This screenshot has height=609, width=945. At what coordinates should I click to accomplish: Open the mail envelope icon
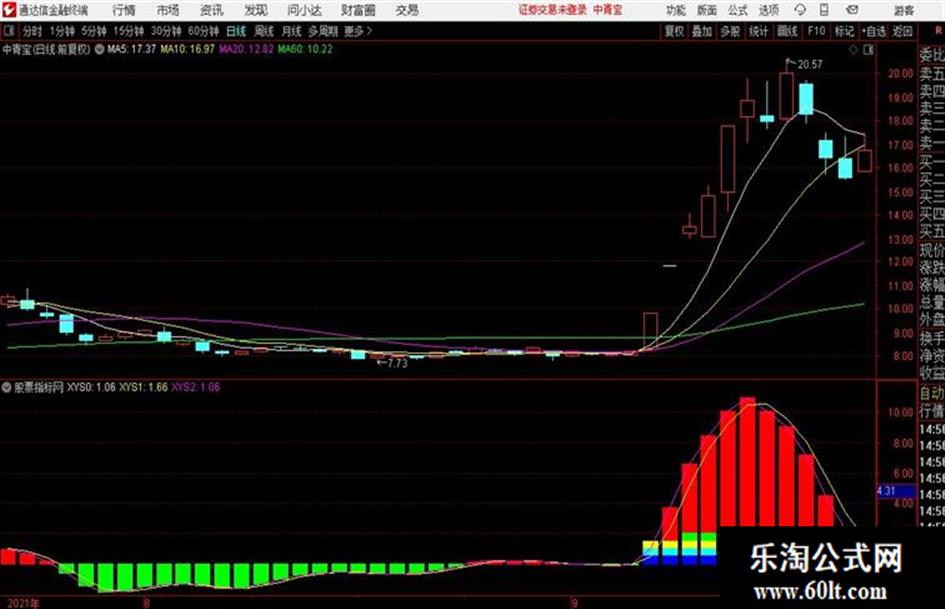point(852,10)
